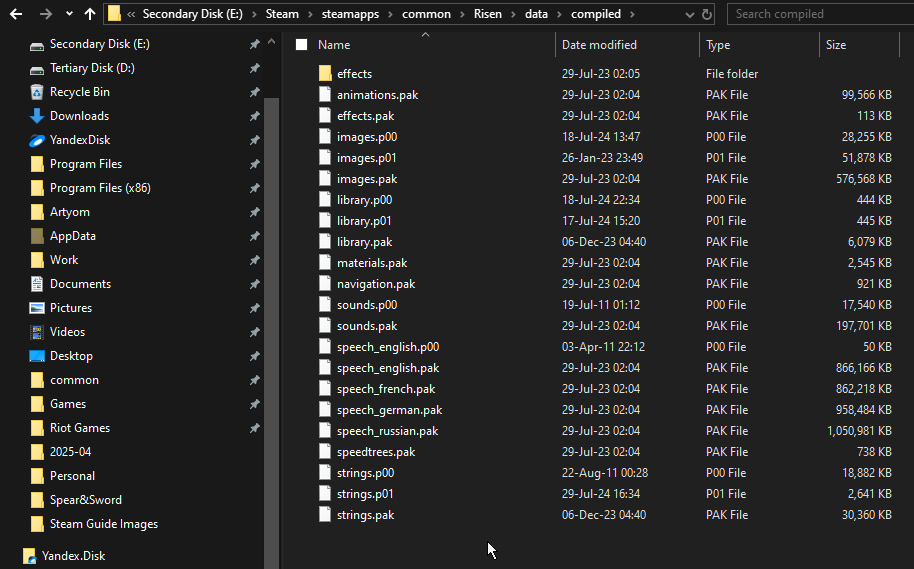914x569 pixels.
Task: Select effects.pak file name
Action: [365, 116]
